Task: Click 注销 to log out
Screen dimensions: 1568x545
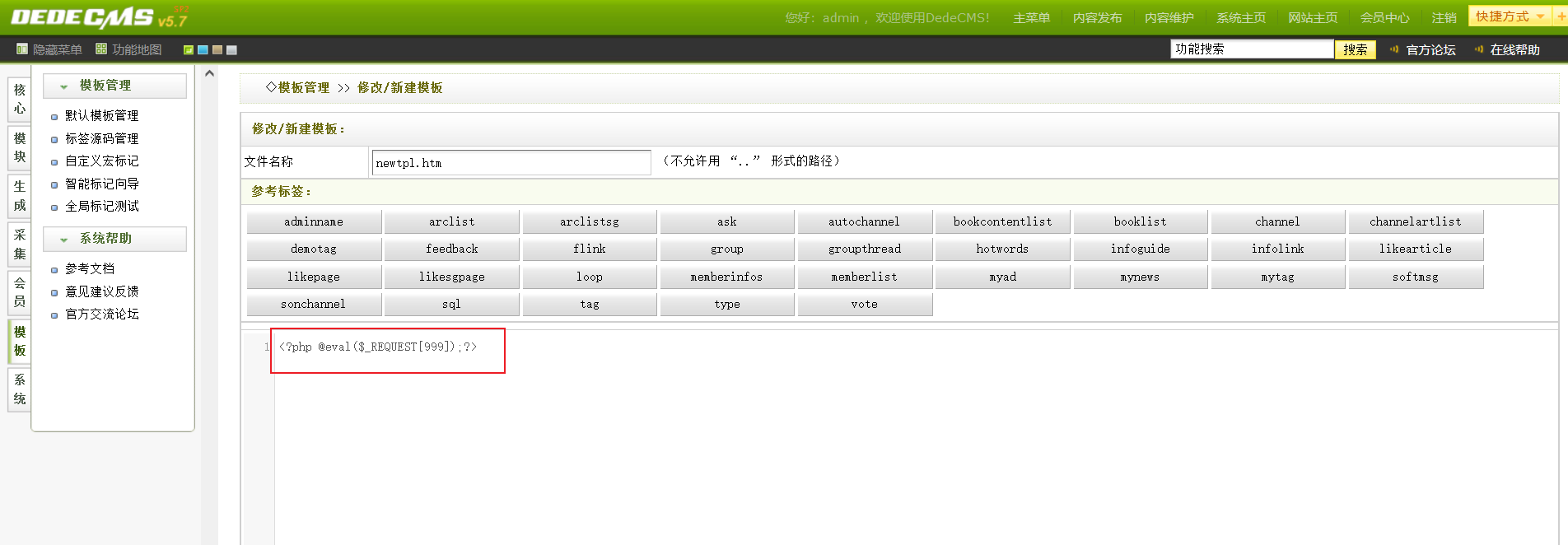Action: (x=1444, y=18)
